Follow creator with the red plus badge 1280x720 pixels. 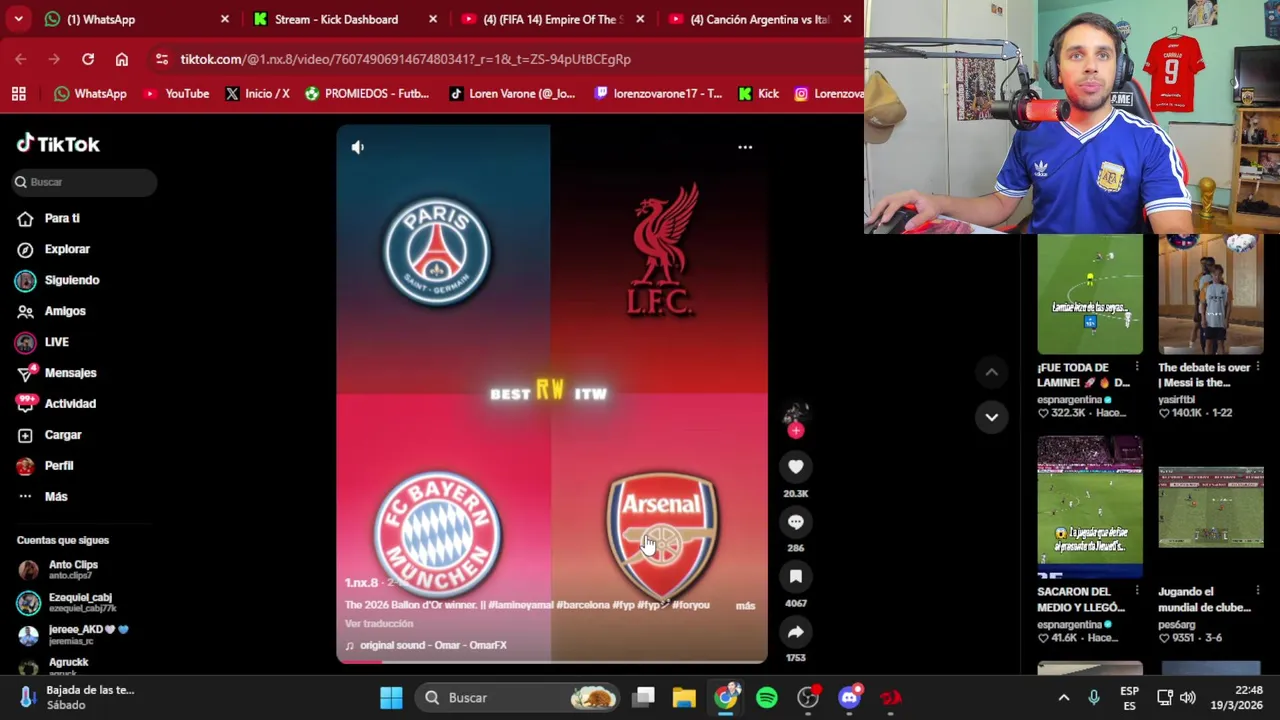[x=796, y=430]
